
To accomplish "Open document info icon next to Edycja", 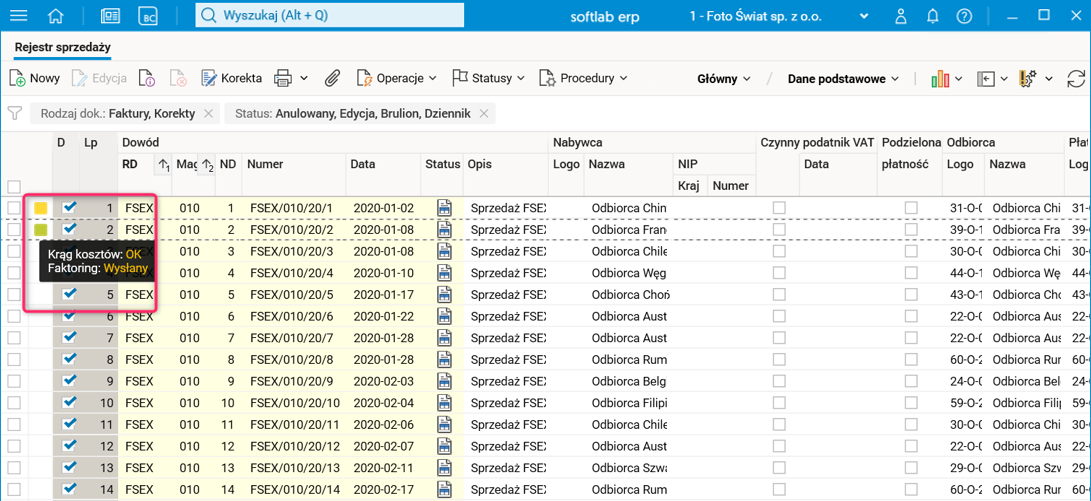I will point(145,78).
